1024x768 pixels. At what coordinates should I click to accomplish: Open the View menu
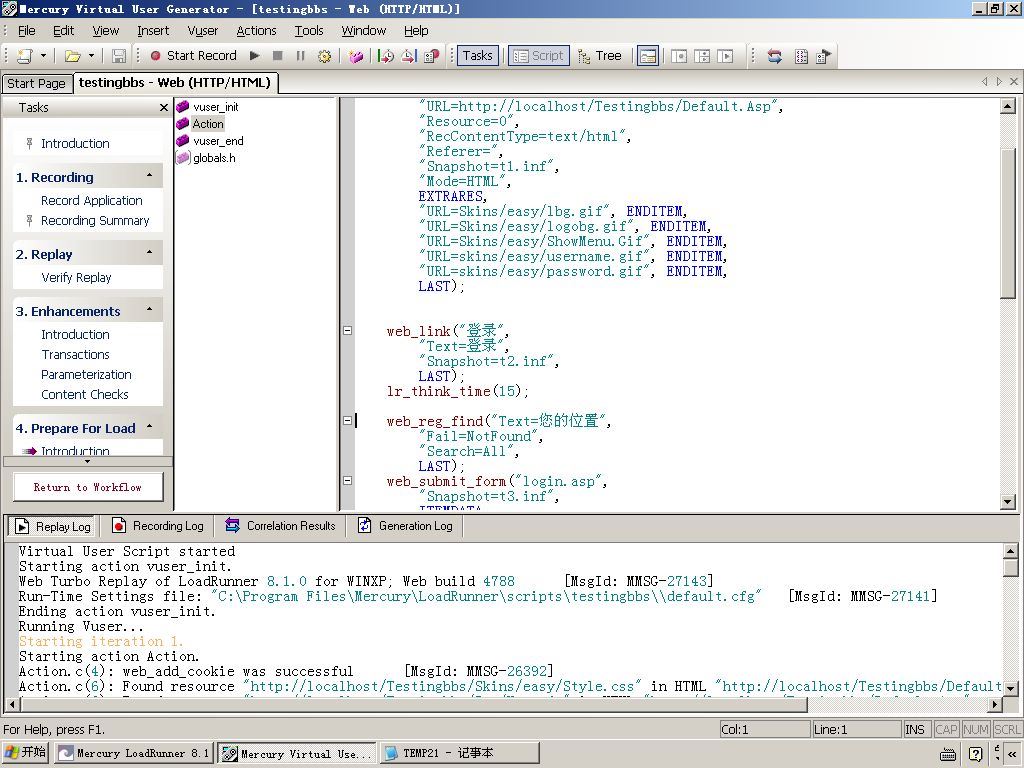(105, 31)
